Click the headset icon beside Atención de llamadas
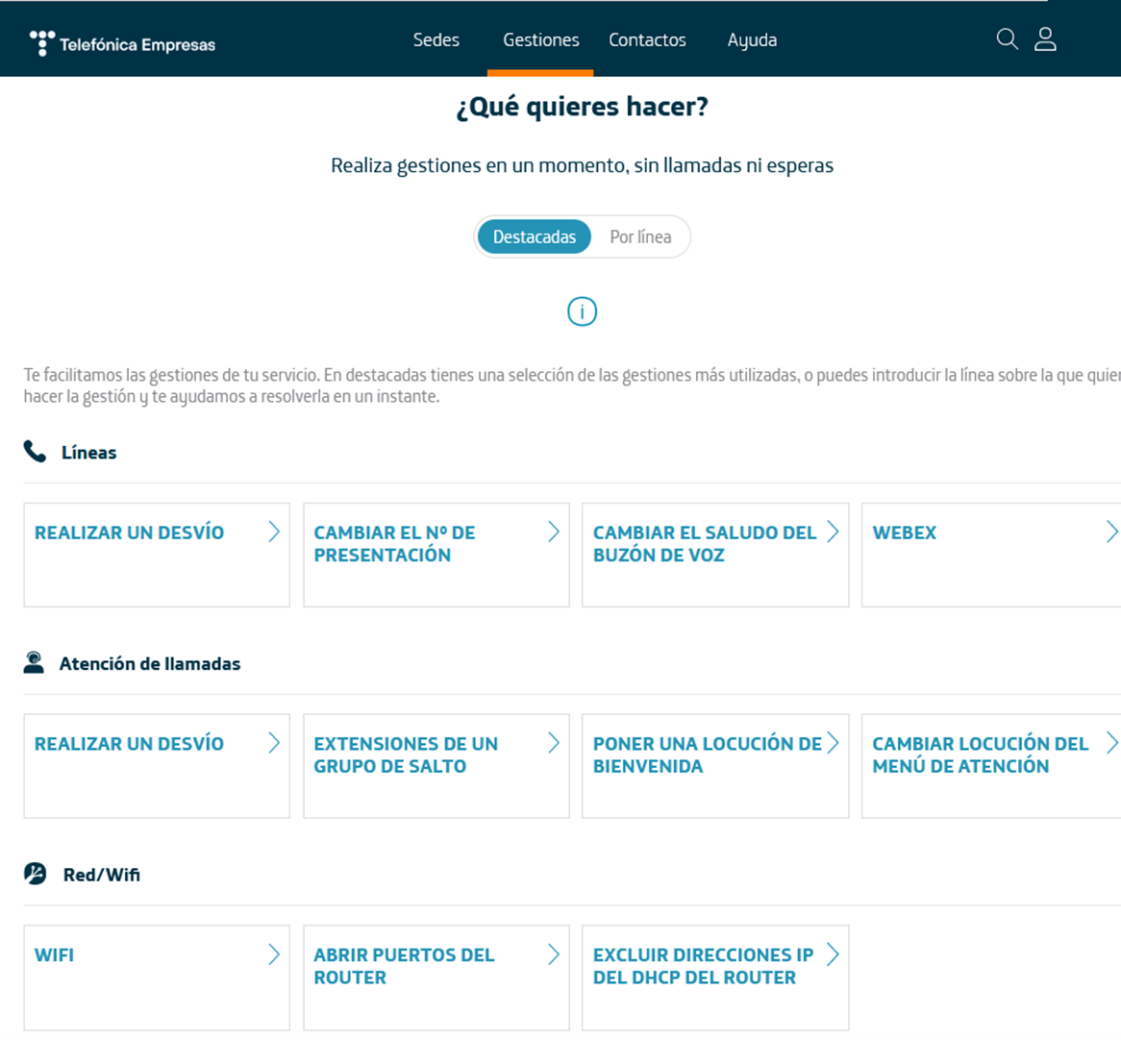 [34, 663]
